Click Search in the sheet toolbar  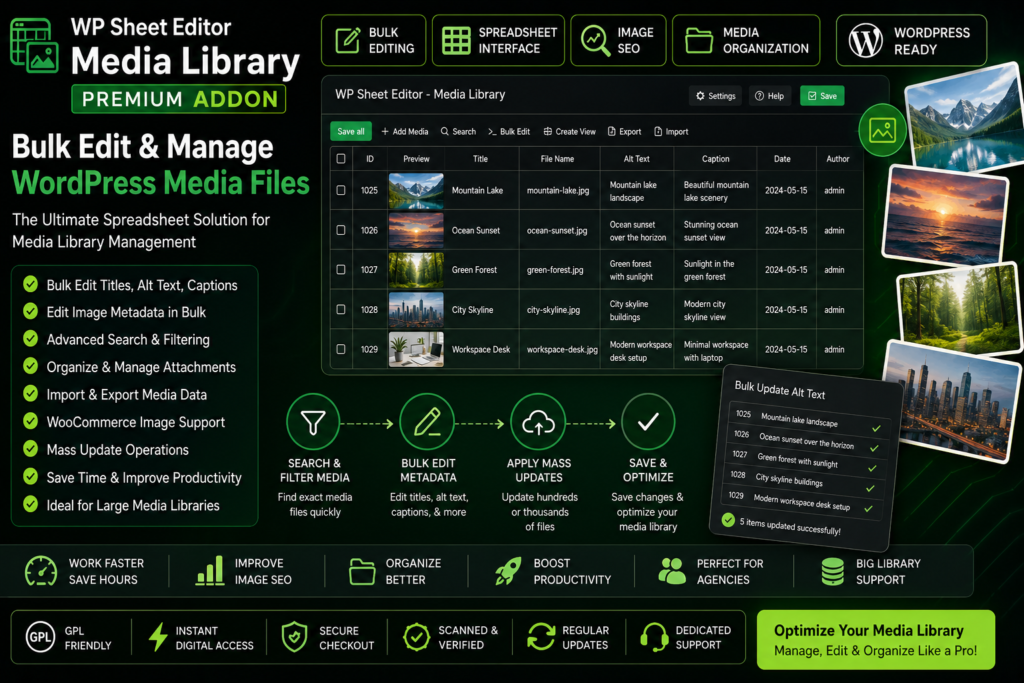[458, 131]
